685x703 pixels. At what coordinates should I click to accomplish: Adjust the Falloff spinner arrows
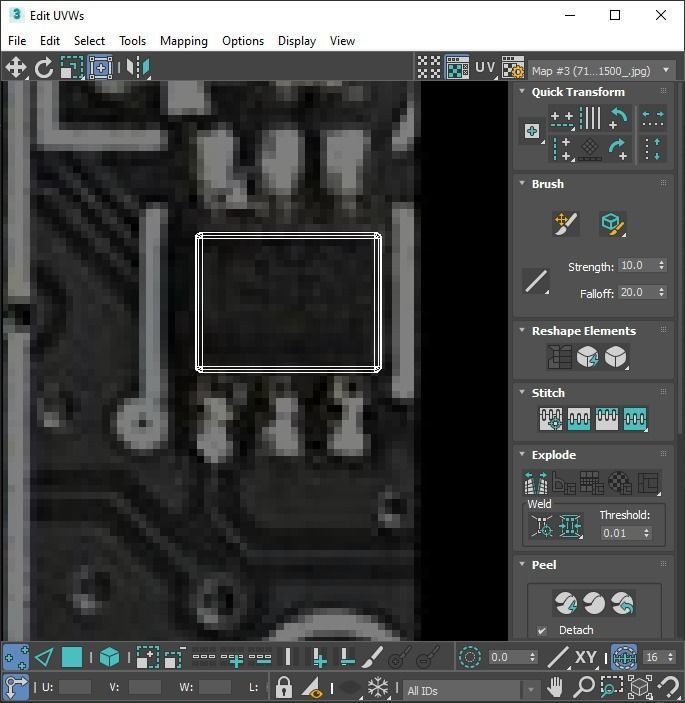click(x=661, y=292)
